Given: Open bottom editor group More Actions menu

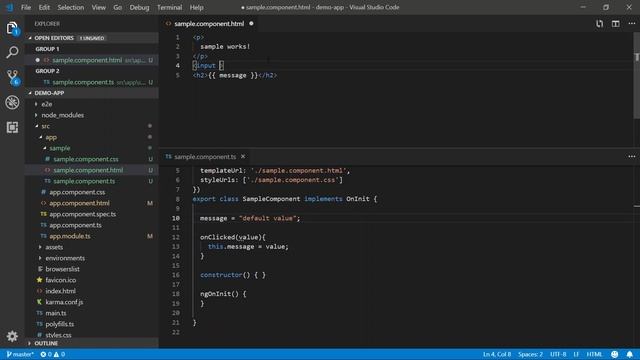Looking at the screenshot, I should (x=631, y=156).
